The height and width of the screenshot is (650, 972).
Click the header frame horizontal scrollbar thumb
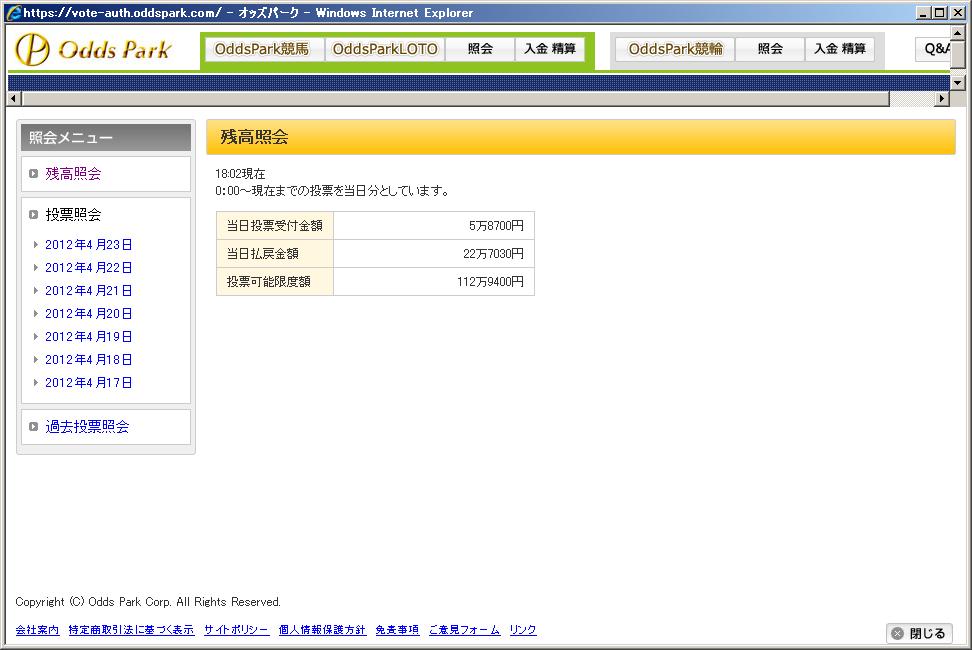pyautogui.click(x=456, y=99)
